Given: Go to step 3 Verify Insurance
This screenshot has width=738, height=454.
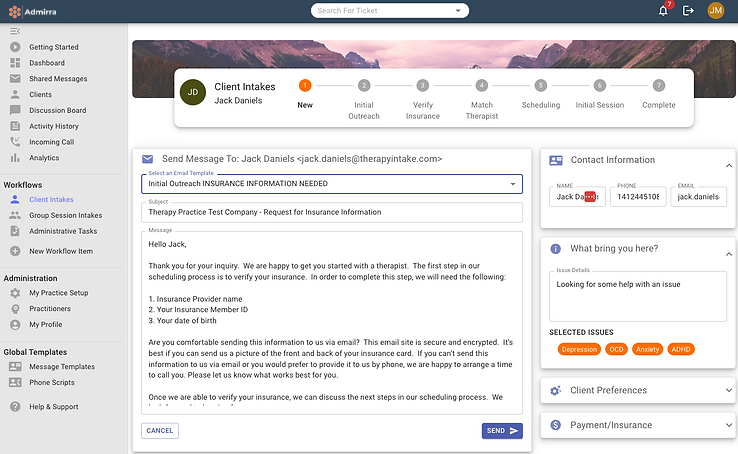Looking at the screenshot, I should (423, 86).
